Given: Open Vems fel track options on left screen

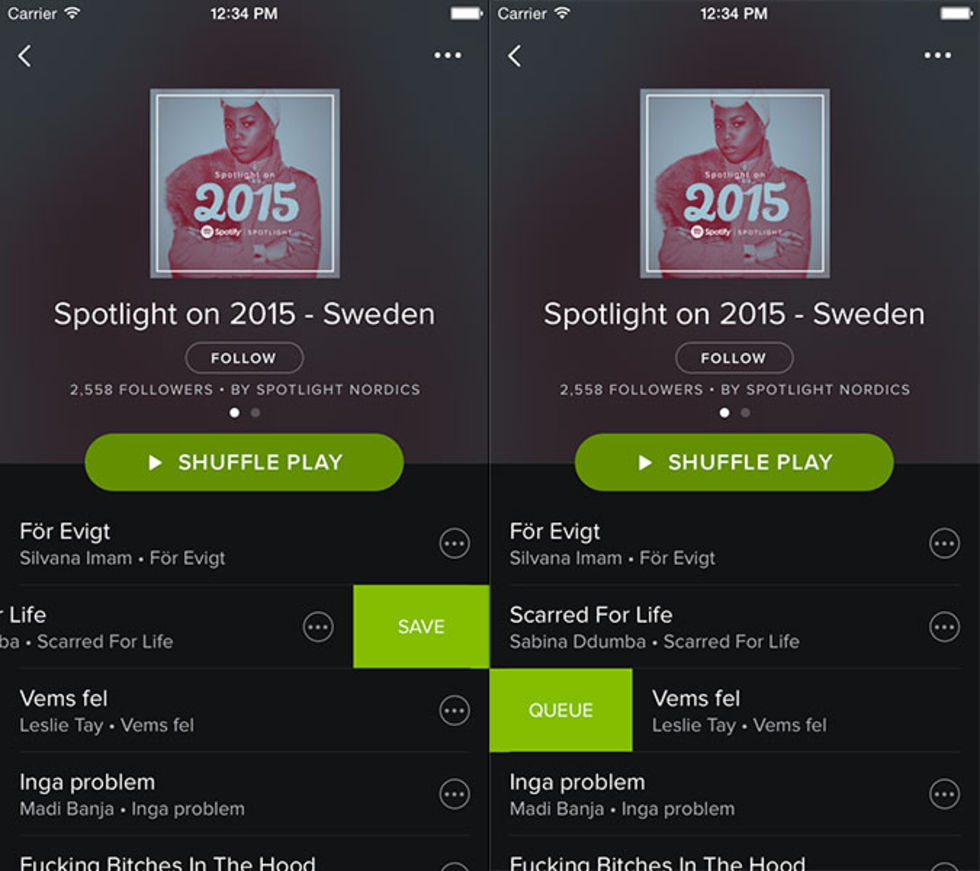Looking at the screenshot, I should pyautogui.click(x=454, y=710).
